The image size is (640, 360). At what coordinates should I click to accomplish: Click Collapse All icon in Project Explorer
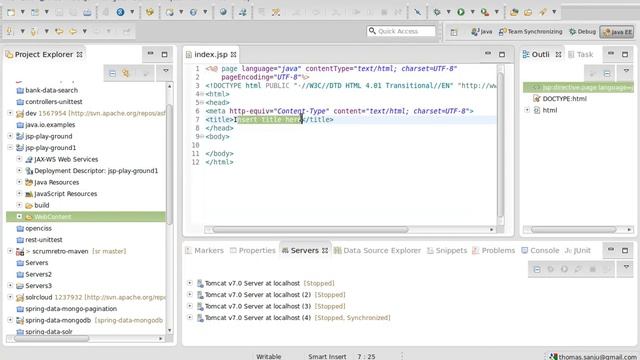[x=112, y=73]
